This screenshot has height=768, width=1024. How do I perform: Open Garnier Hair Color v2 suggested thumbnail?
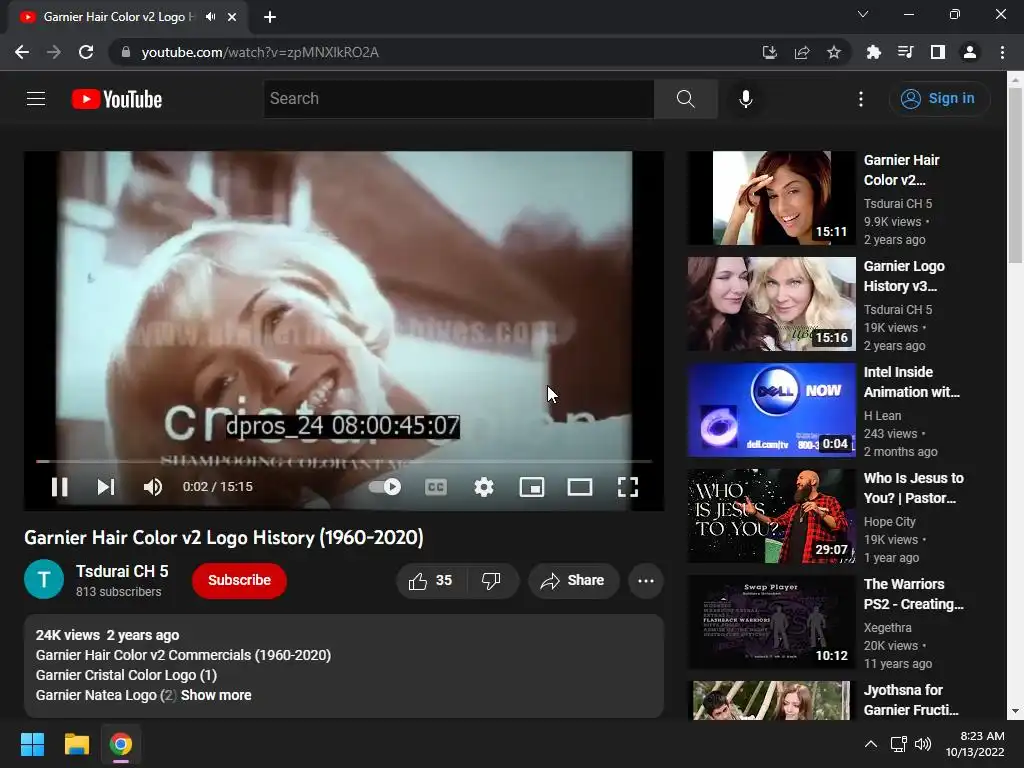(x=771, y=198)
